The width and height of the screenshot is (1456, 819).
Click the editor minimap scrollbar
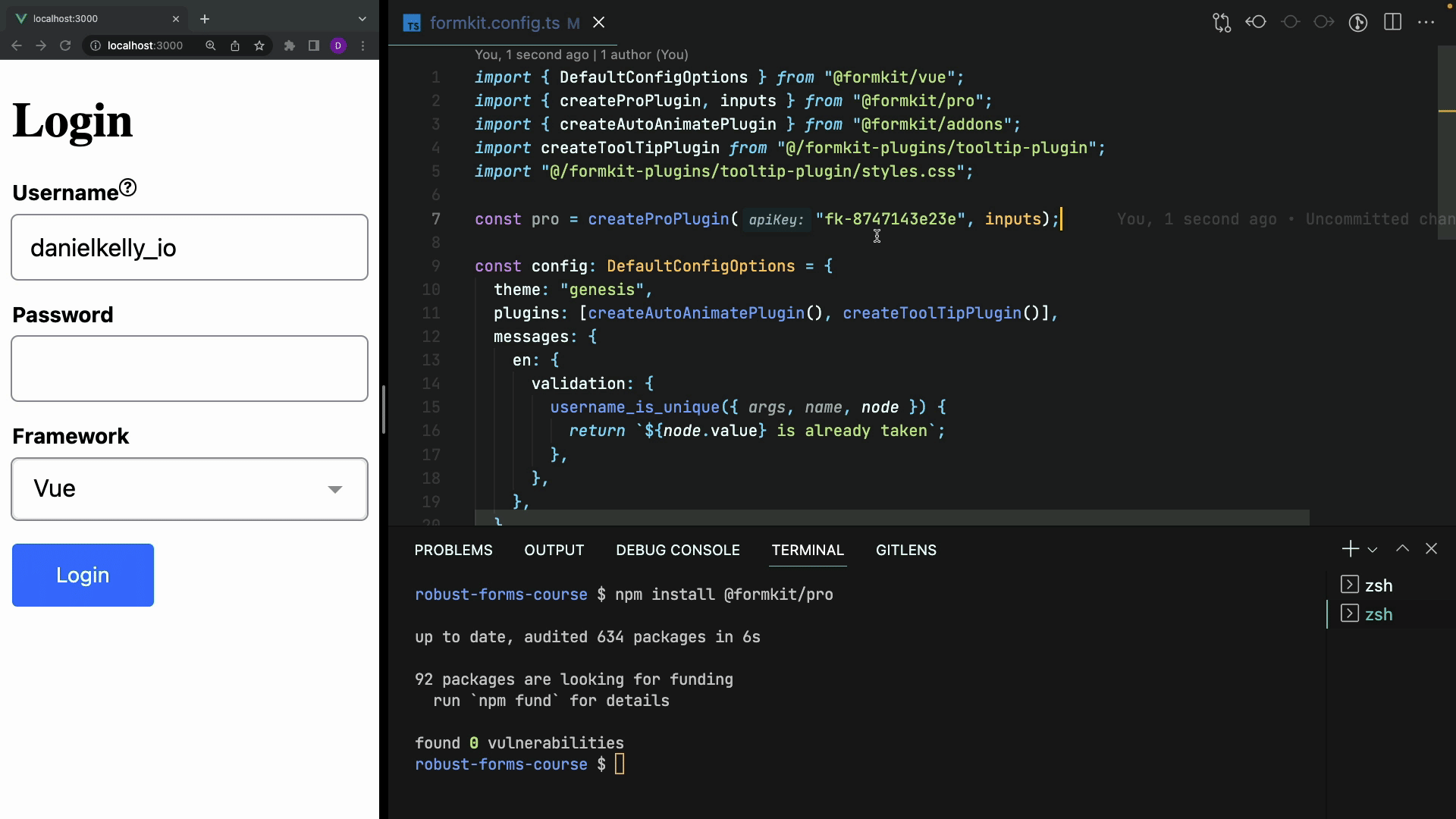click(x=1446, y=143)
